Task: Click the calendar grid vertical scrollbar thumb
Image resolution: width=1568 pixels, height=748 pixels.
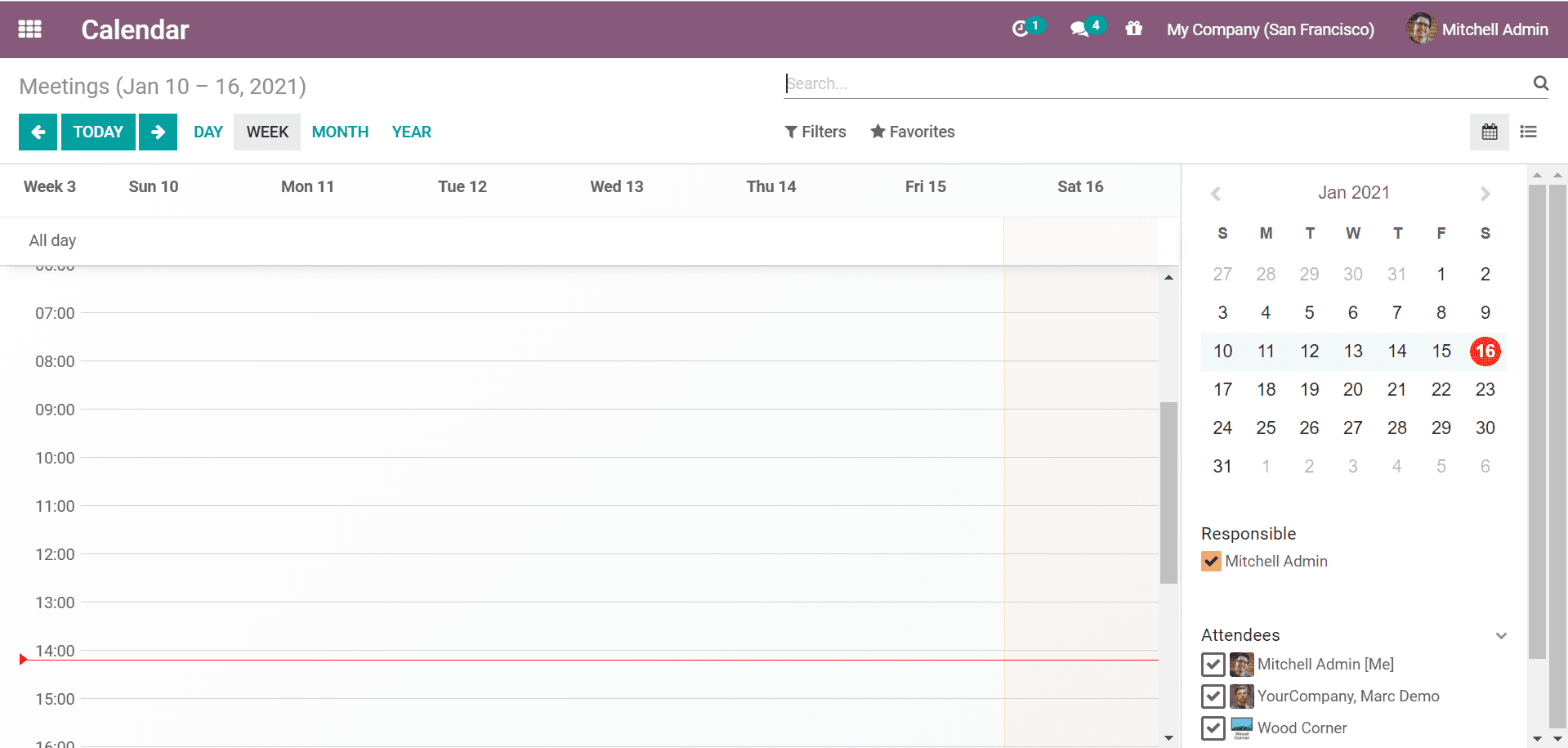Action: tap(1168, 493)
